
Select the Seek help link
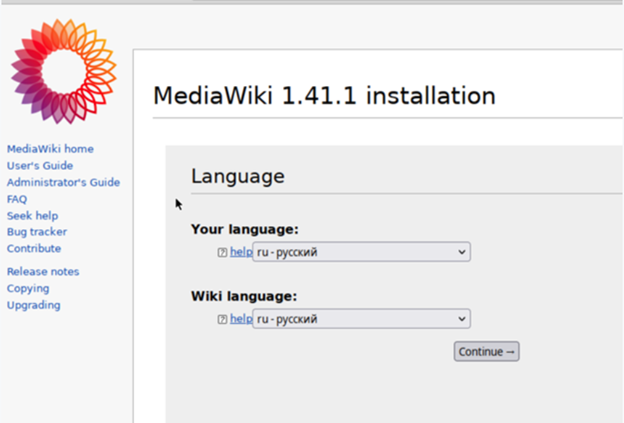pos(32,216)
